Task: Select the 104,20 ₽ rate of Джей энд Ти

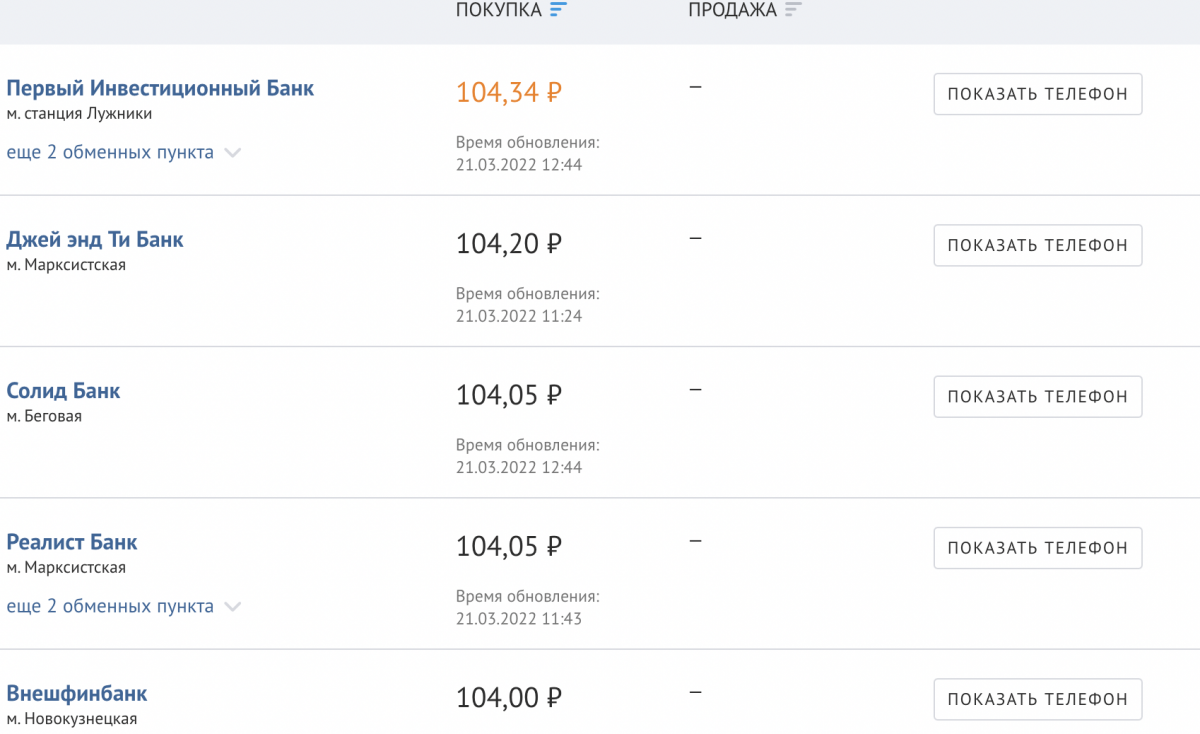Action: pos(509,244)
